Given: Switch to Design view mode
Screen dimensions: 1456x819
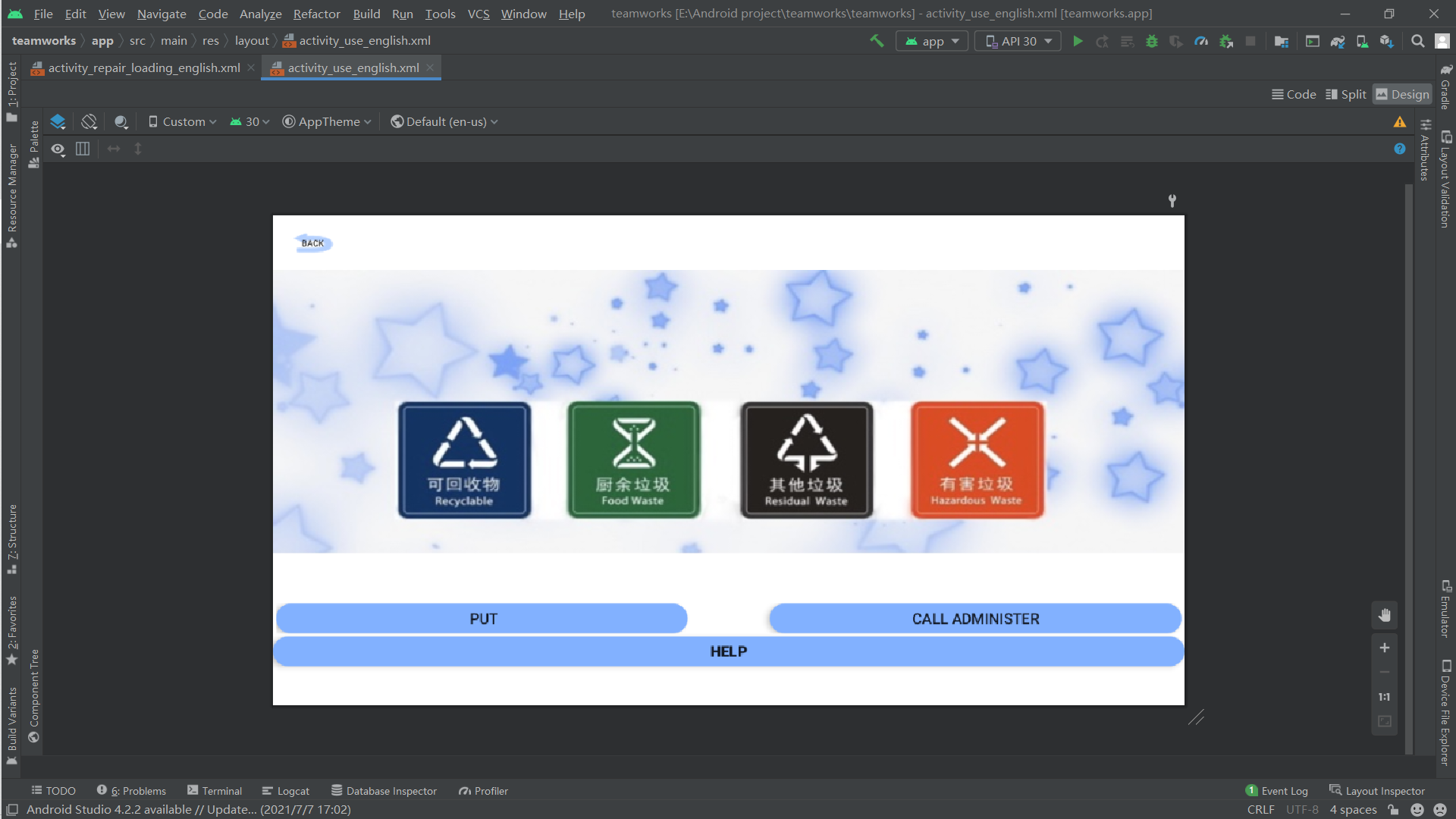Looking at the screenshot, I should (x=1401, y=94).
